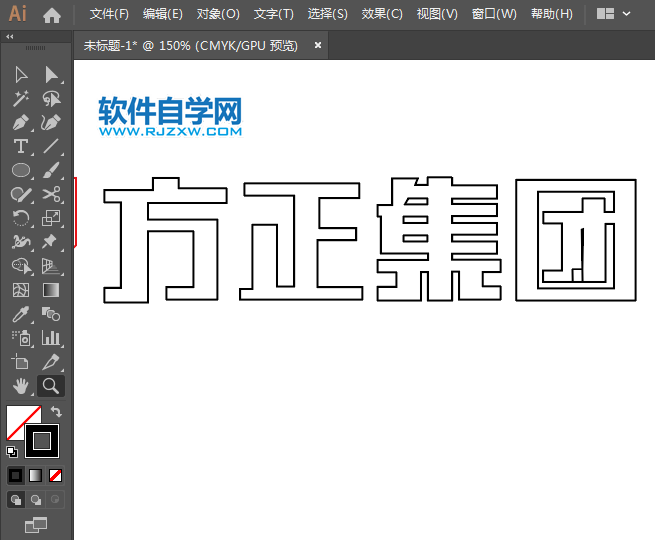Select the Hand tool
655x540 pixels.
tap(21, 386)
